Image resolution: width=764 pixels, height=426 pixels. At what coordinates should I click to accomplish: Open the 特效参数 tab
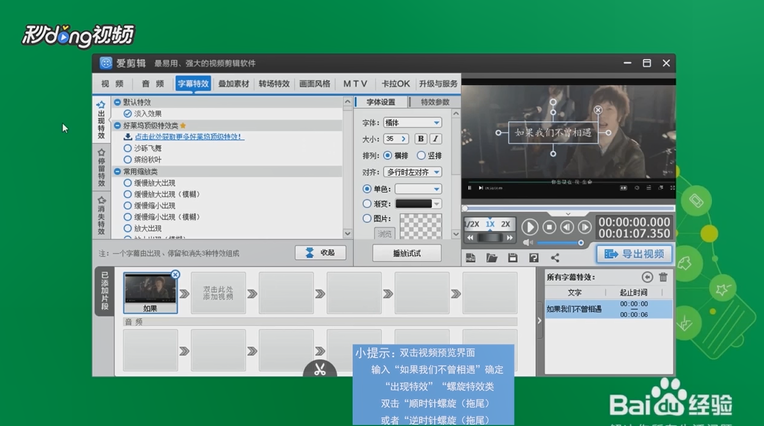click(435, 102)
